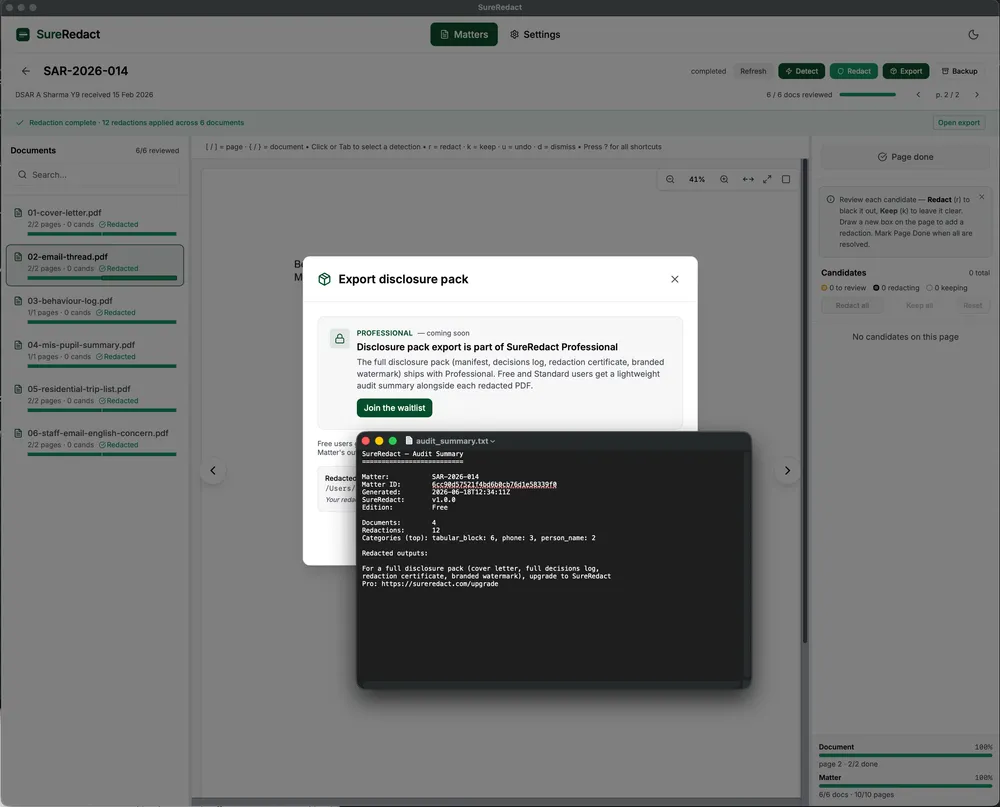Click the zoom in magnifier icon
Viewport: 1000px width, 807px height.
coord(724,179)
